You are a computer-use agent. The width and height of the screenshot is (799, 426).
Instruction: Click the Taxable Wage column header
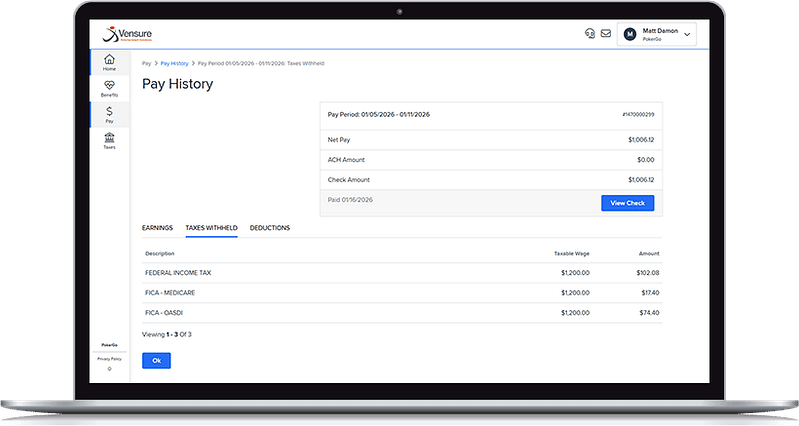click(x=572, y=254)
